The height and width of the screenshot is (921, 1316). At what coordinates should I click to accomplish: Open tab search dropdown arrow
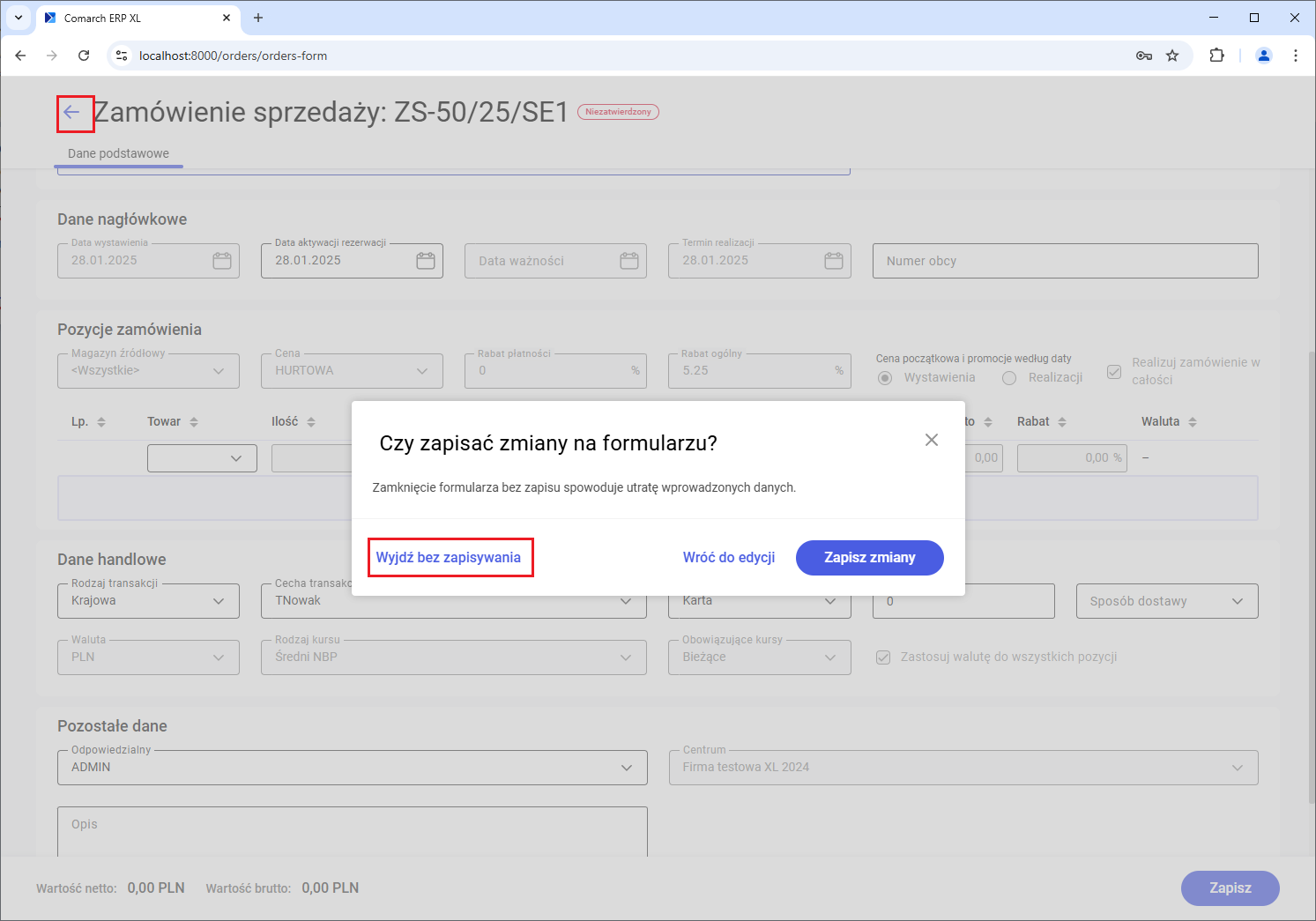tap(19, 18)
